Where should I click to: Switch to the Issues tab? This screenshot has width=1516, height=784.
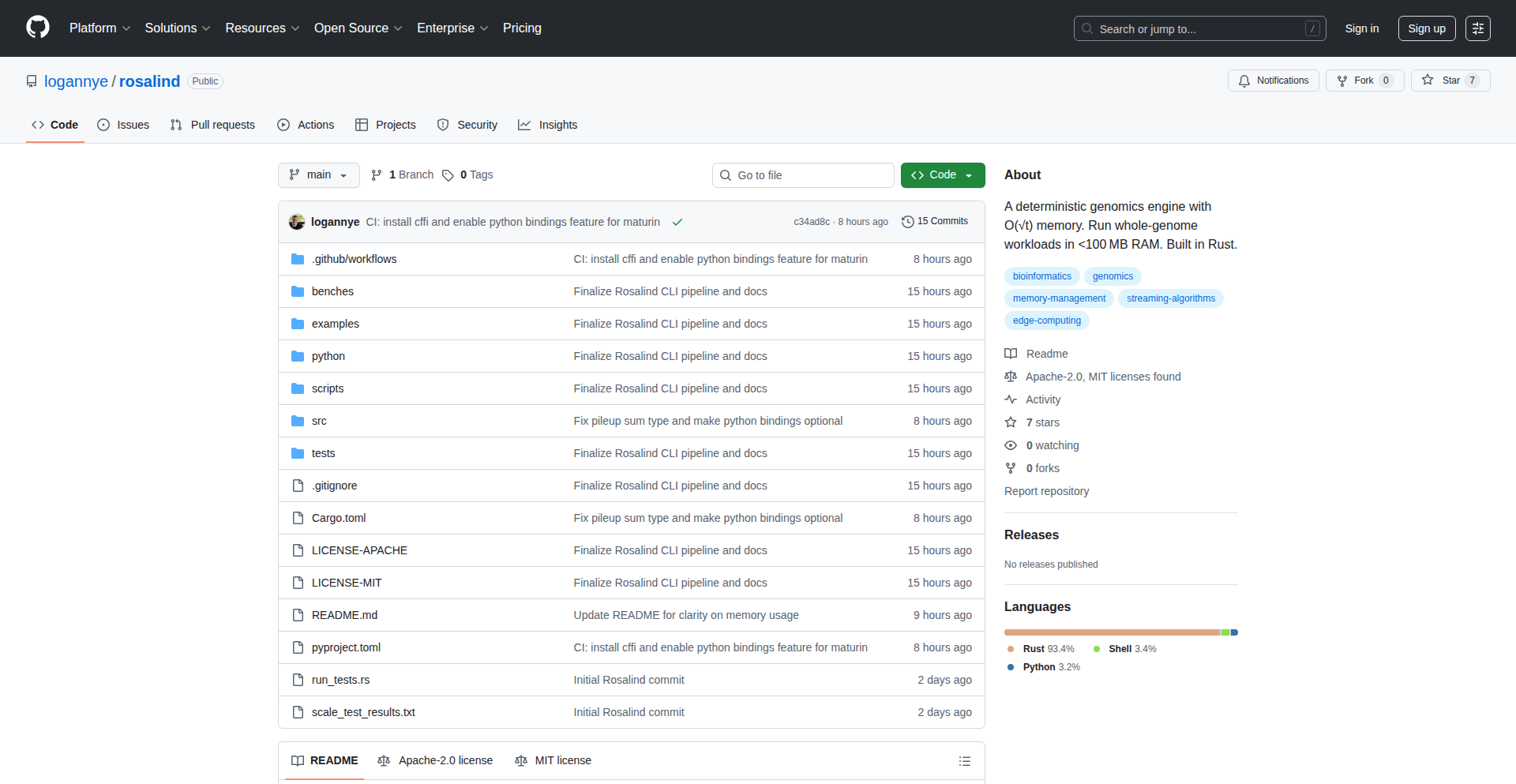tap(123, 125)
